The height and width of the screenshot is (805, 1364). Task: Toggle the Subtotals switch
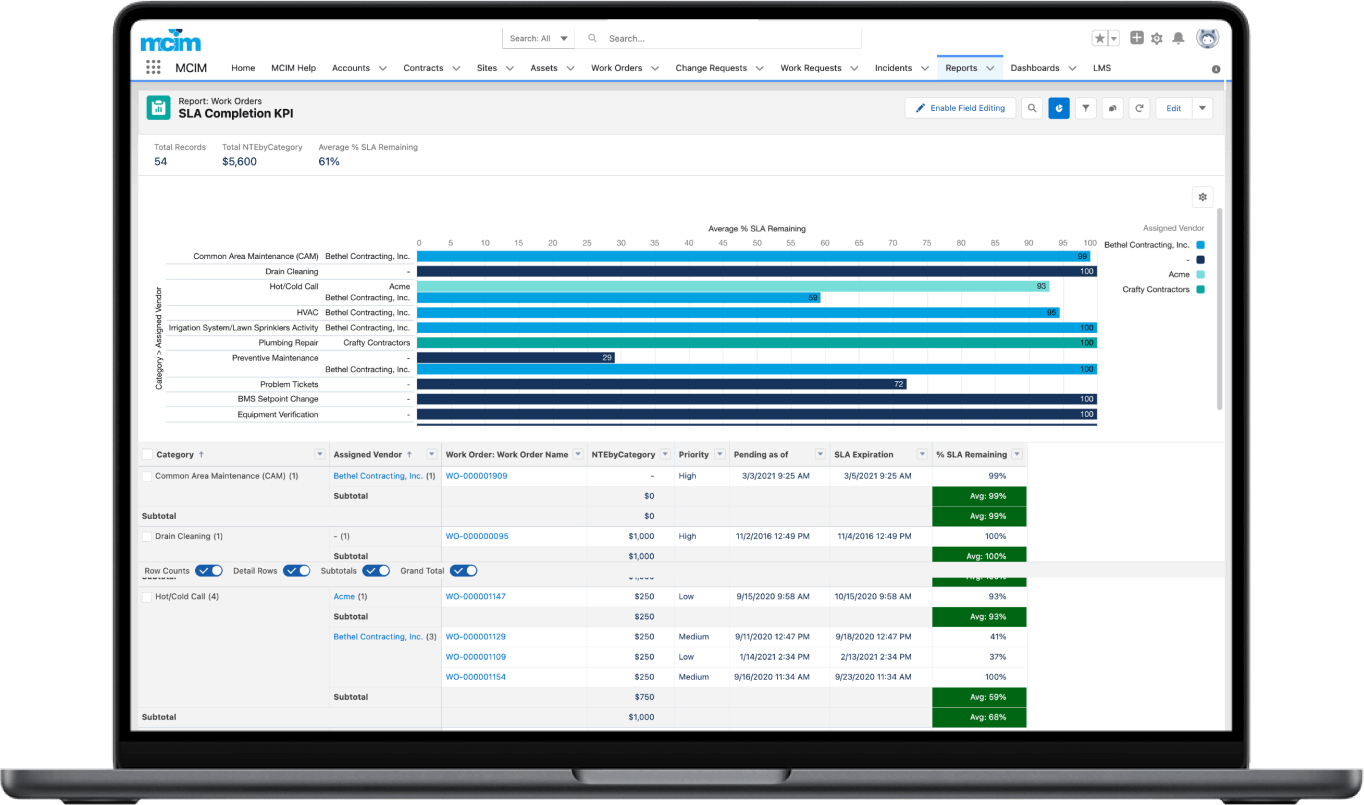[x=376, y=570]
